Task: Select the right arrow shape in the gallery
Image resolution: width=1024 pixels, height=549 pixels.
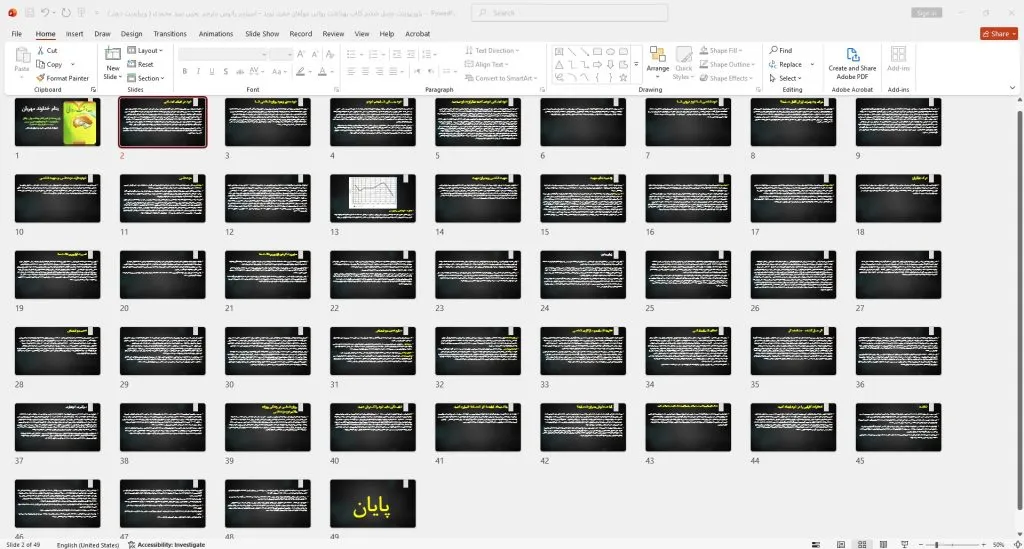Action: [x=597, y=65]
